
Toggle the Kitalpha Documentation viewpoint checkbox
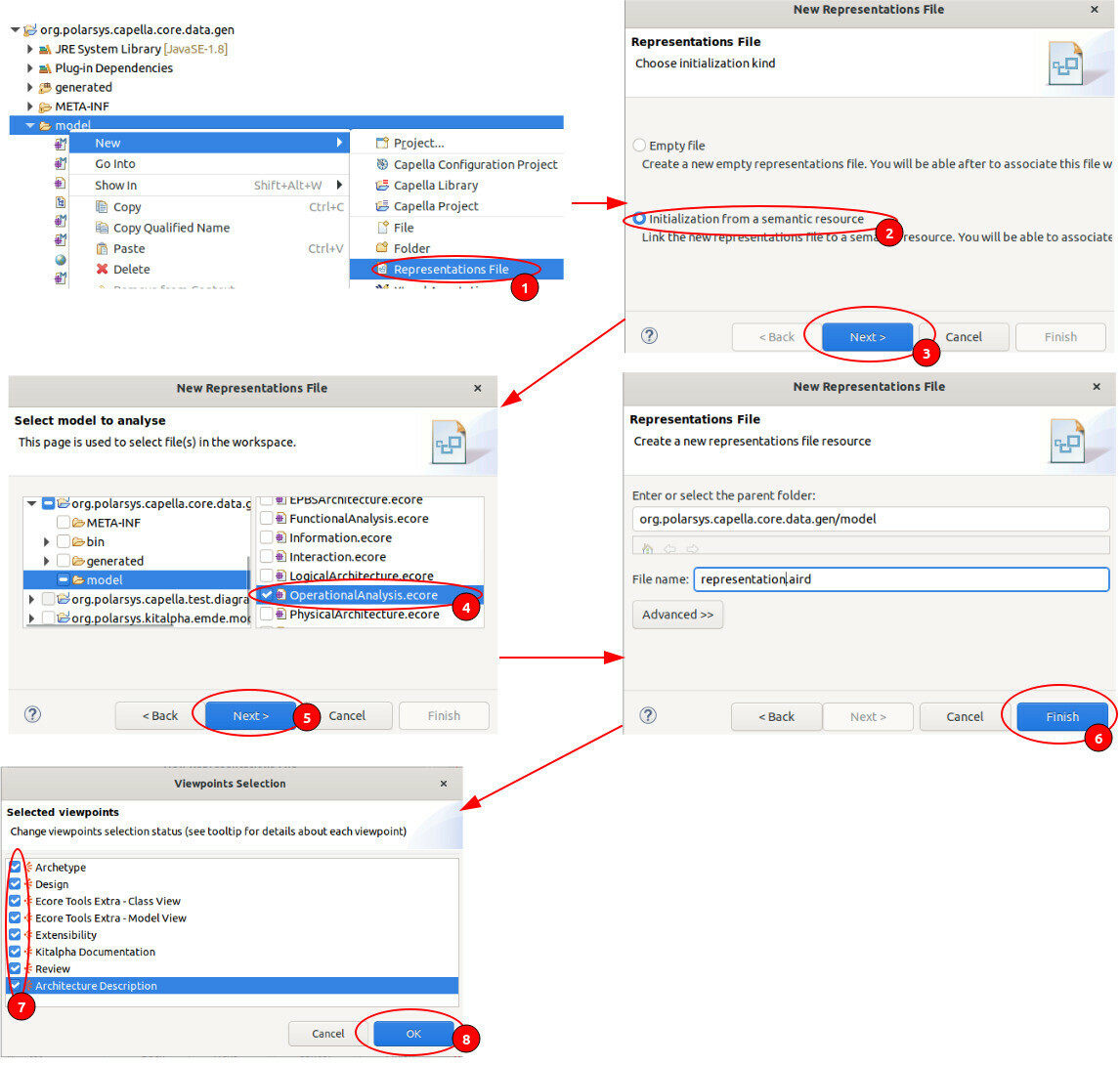point(15,952)
